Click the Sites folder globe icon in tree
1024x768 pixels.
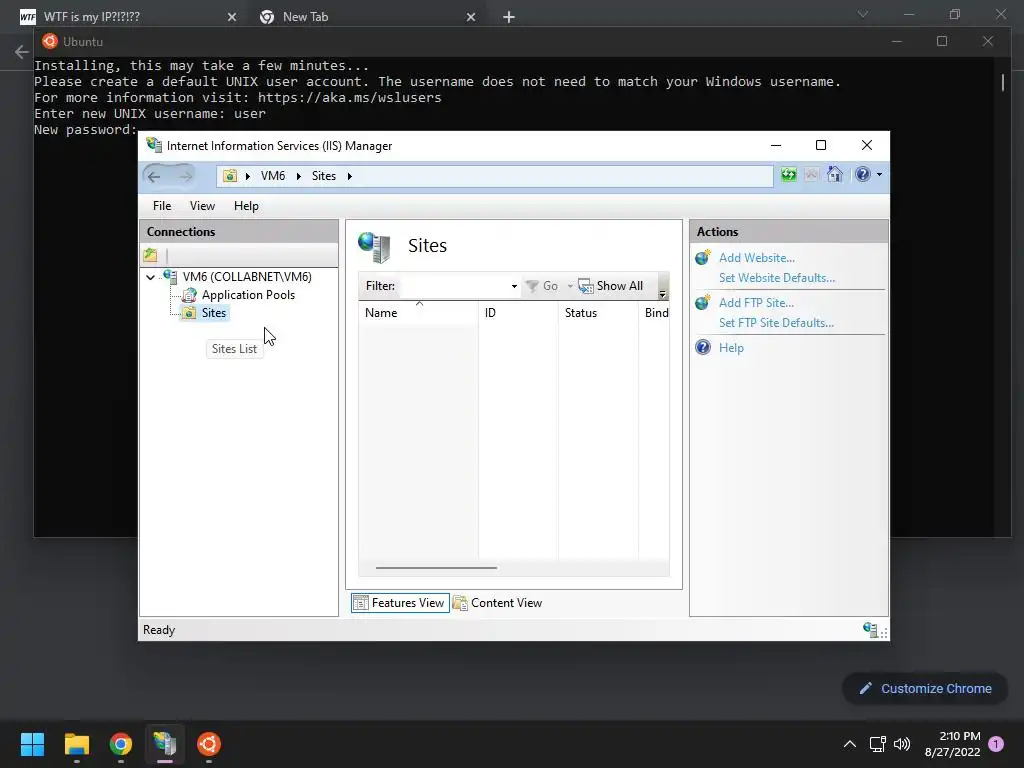click(189, 313)
